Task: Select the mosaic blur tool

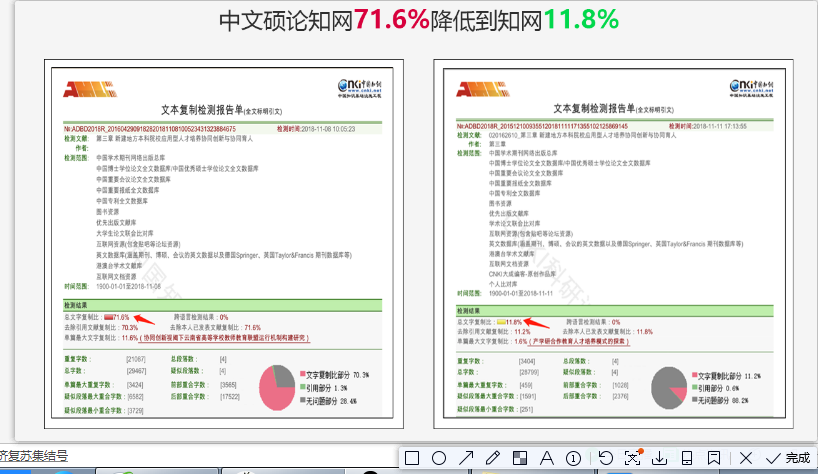Action: pyautogui.click(x=520, y=458)
